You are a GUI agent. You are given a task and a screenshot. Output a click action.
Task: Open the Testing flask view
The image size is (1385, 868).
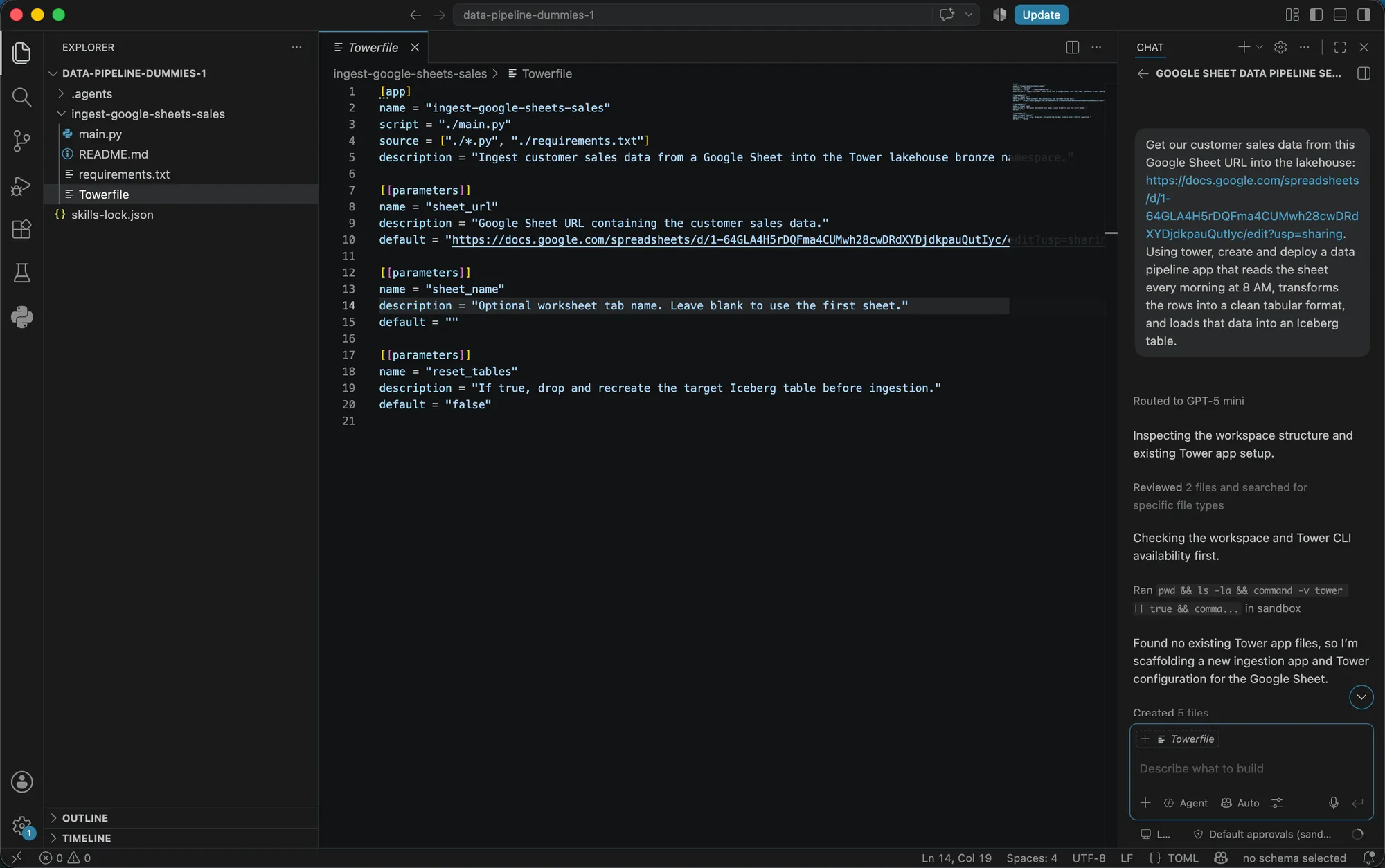click(x=21, y=273)
